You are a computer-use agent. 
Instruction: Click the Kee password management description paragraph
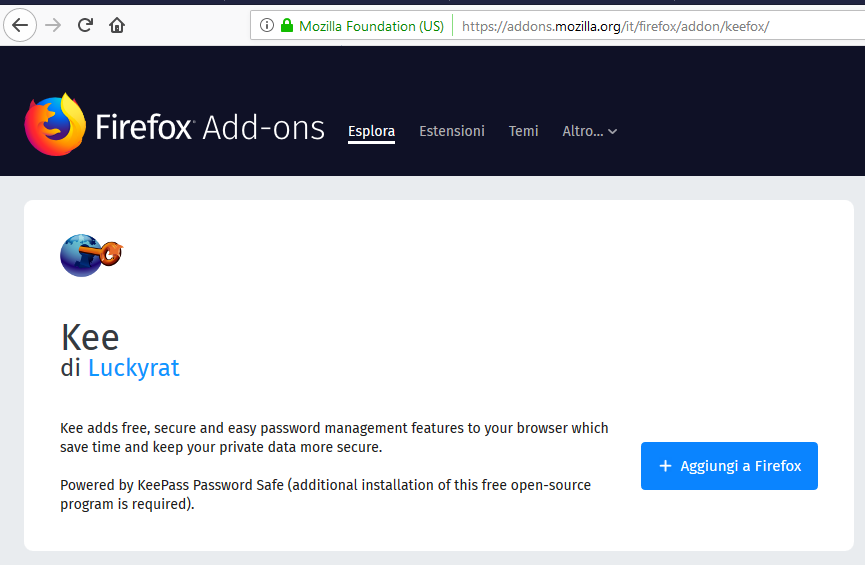[x=334, y=437]
